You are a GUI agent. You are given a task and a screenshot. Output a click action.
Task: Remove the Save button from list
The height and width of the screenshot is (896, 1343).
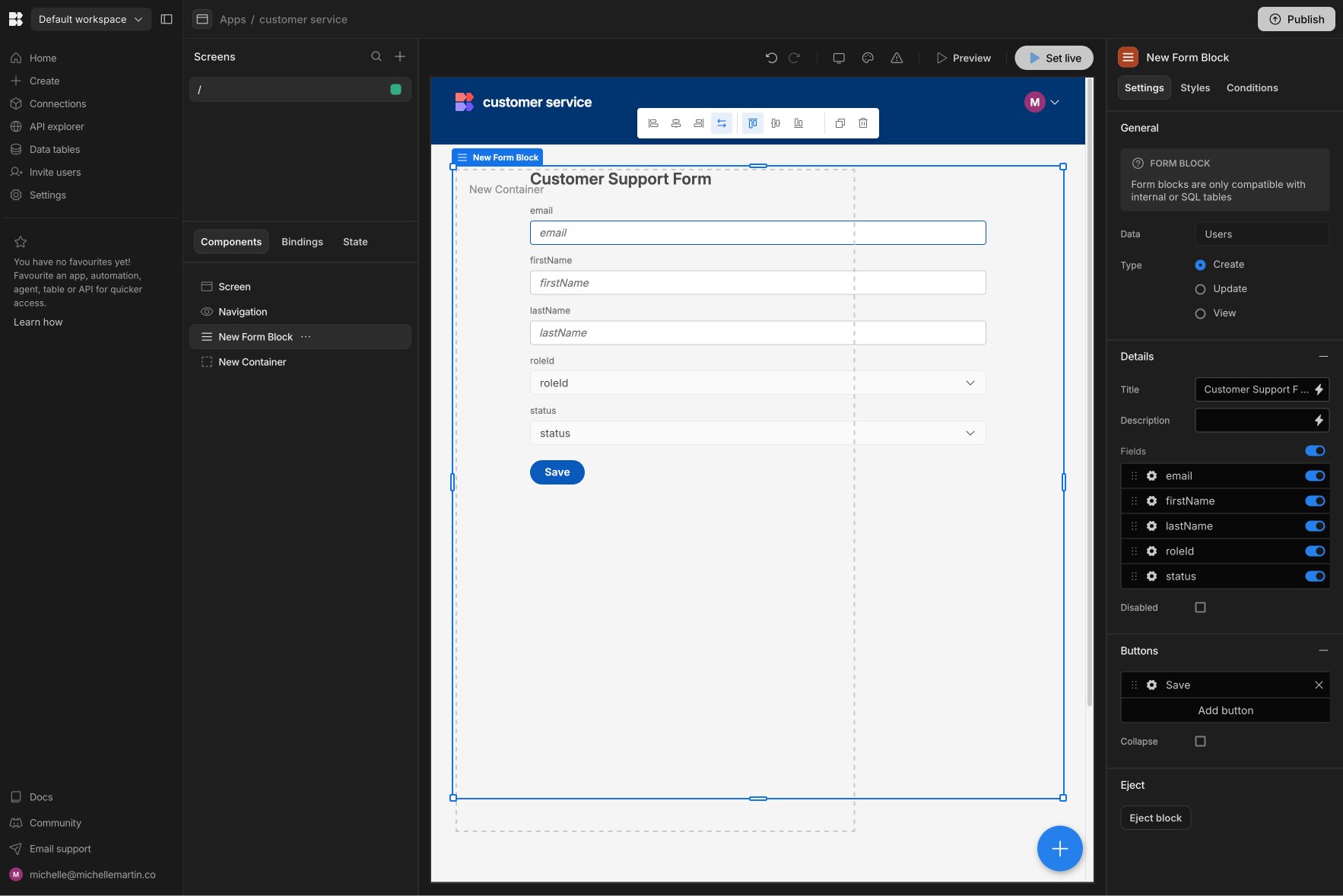[x=1319, y=685]
